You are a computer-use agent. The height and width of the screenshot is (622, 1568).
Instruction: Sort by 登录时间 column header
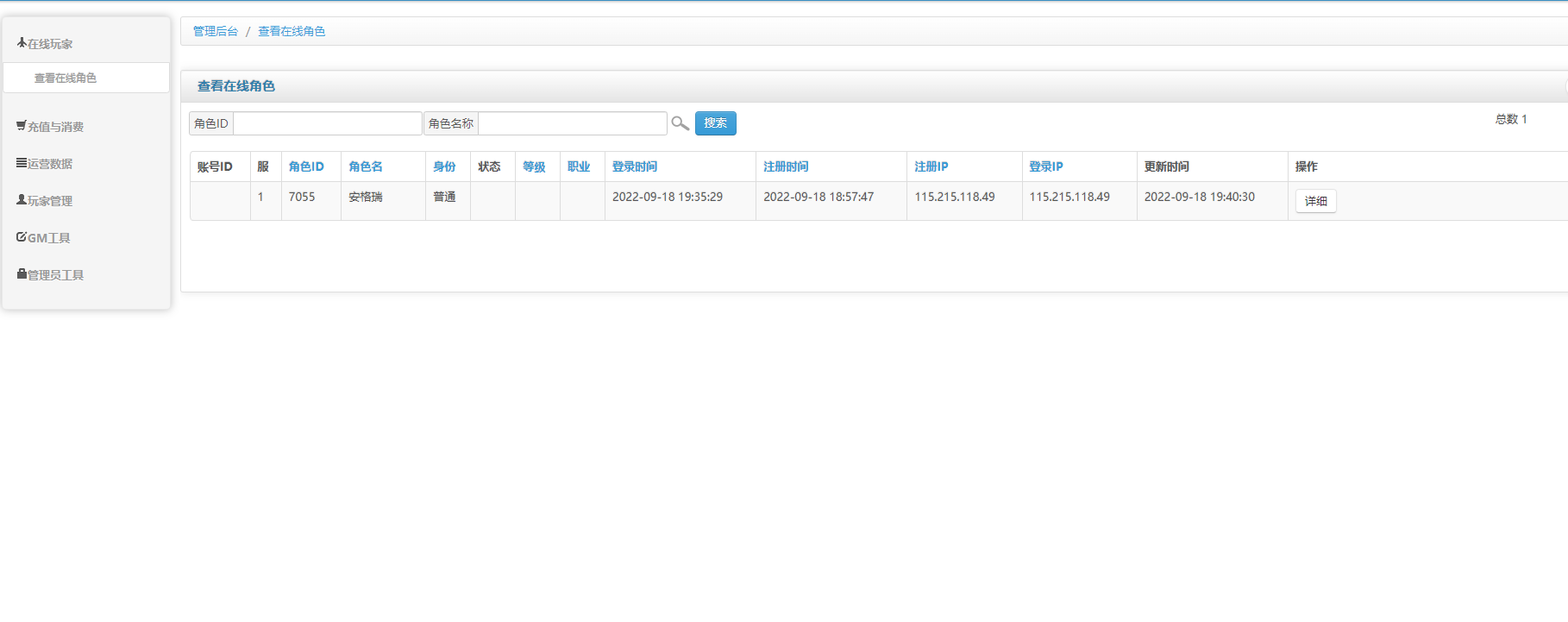635,166
